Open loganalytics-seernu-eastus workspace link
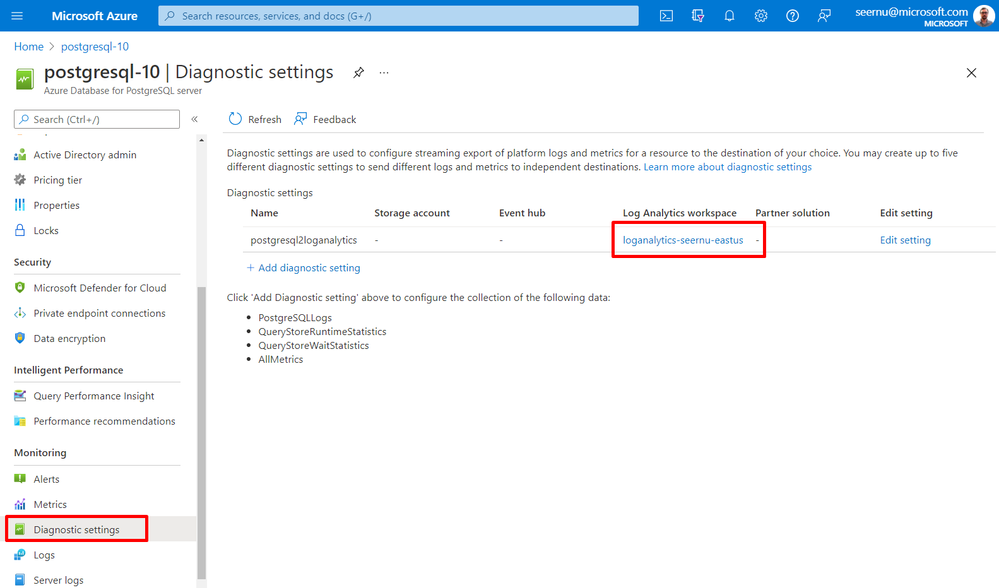This screenshot has width=999, height=588. (683, 240)
